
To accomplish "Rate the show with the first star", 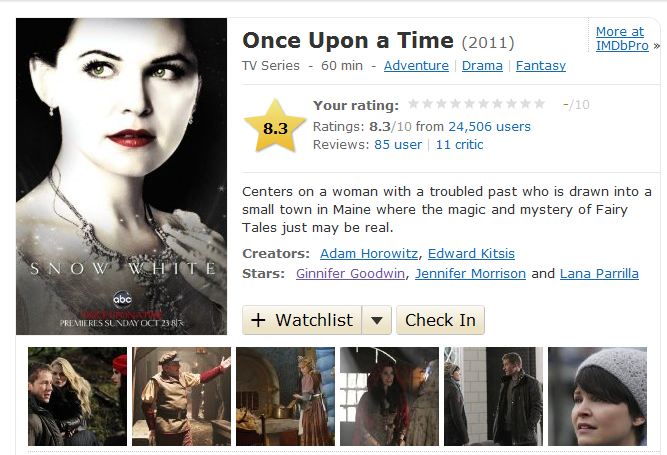I will [x=413, y=104].
